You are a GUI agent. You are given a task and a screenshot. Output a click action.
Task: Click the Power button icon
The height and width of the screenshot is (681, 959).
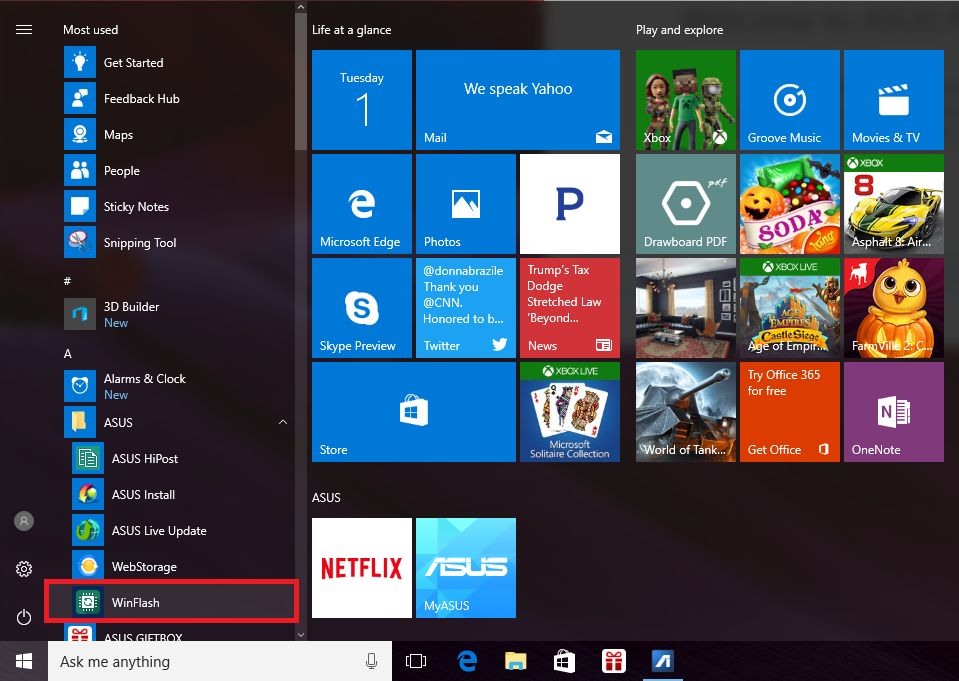[24, 617]
